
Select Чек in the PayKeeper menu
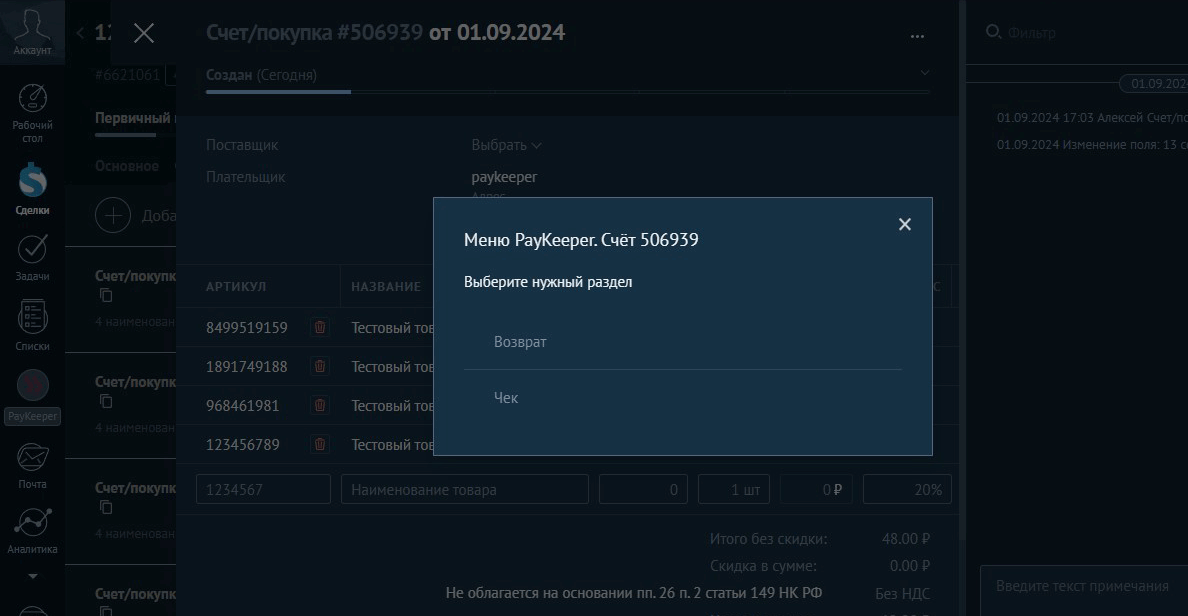point(506,398)
